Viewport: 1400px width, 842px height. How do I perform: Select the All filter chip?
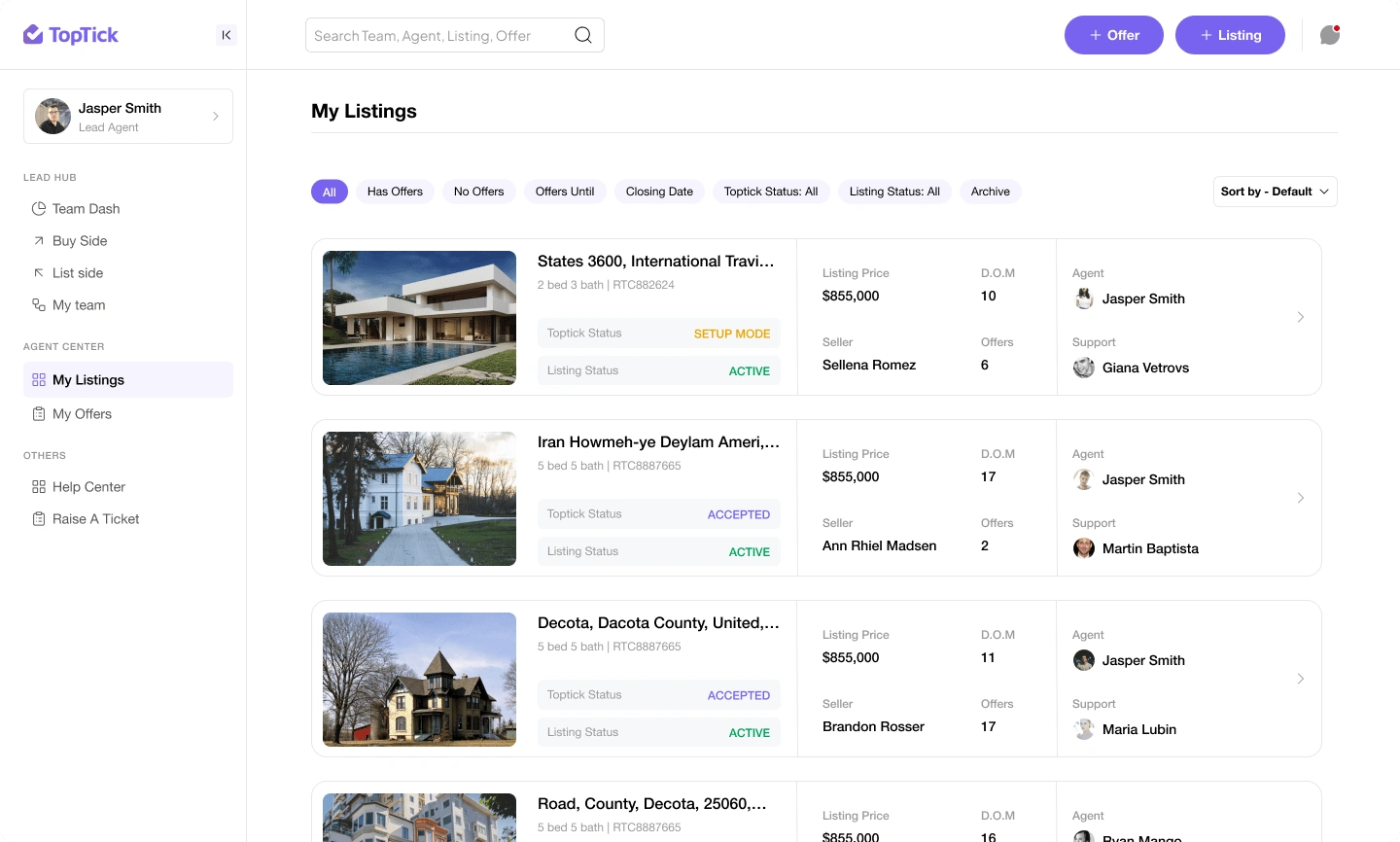[x=330, y=192]
